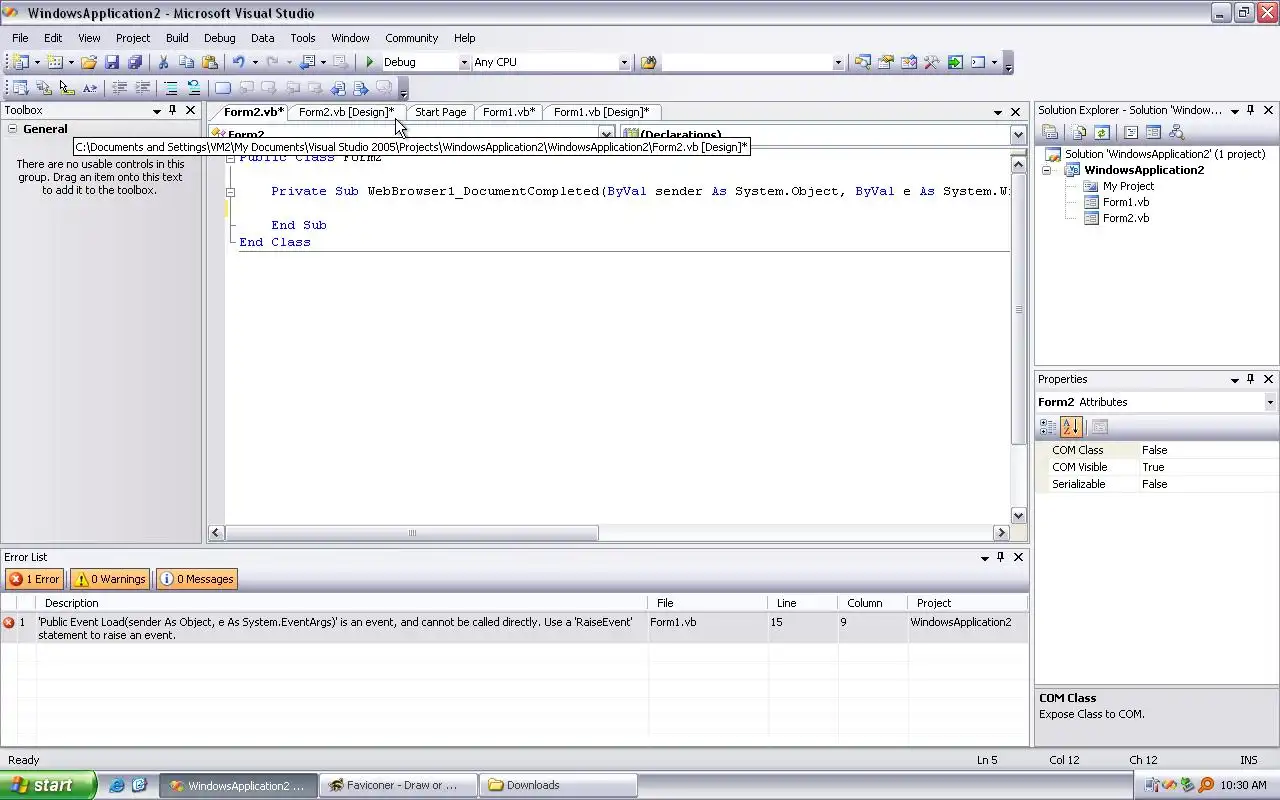Screen dimensions: 1280x800
Task: Start debugging with the green play icon
Action: pos(370,62)
